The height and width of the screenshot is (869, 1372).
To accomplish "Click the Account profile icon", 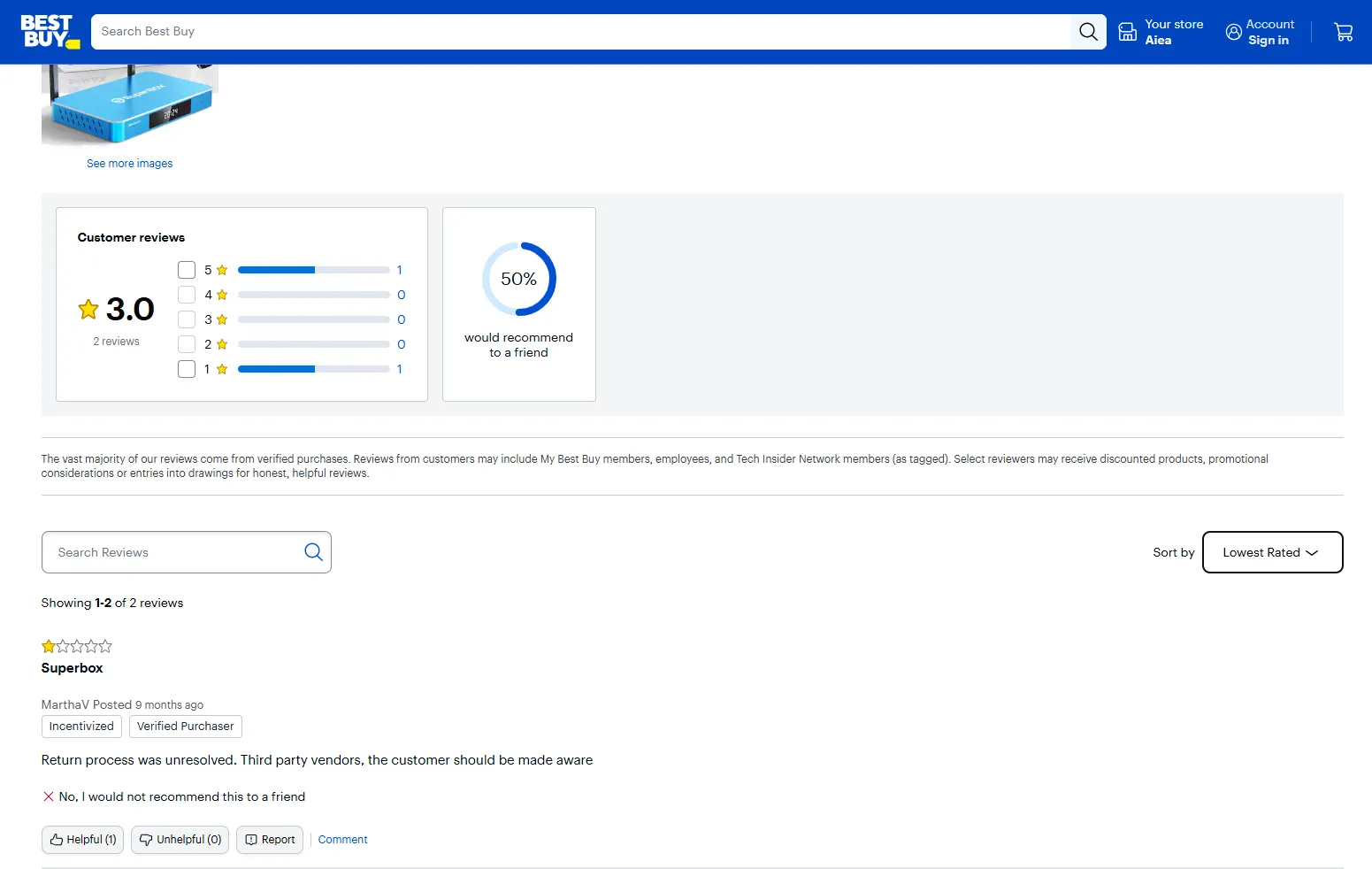I will click(x=1234, y=32).
